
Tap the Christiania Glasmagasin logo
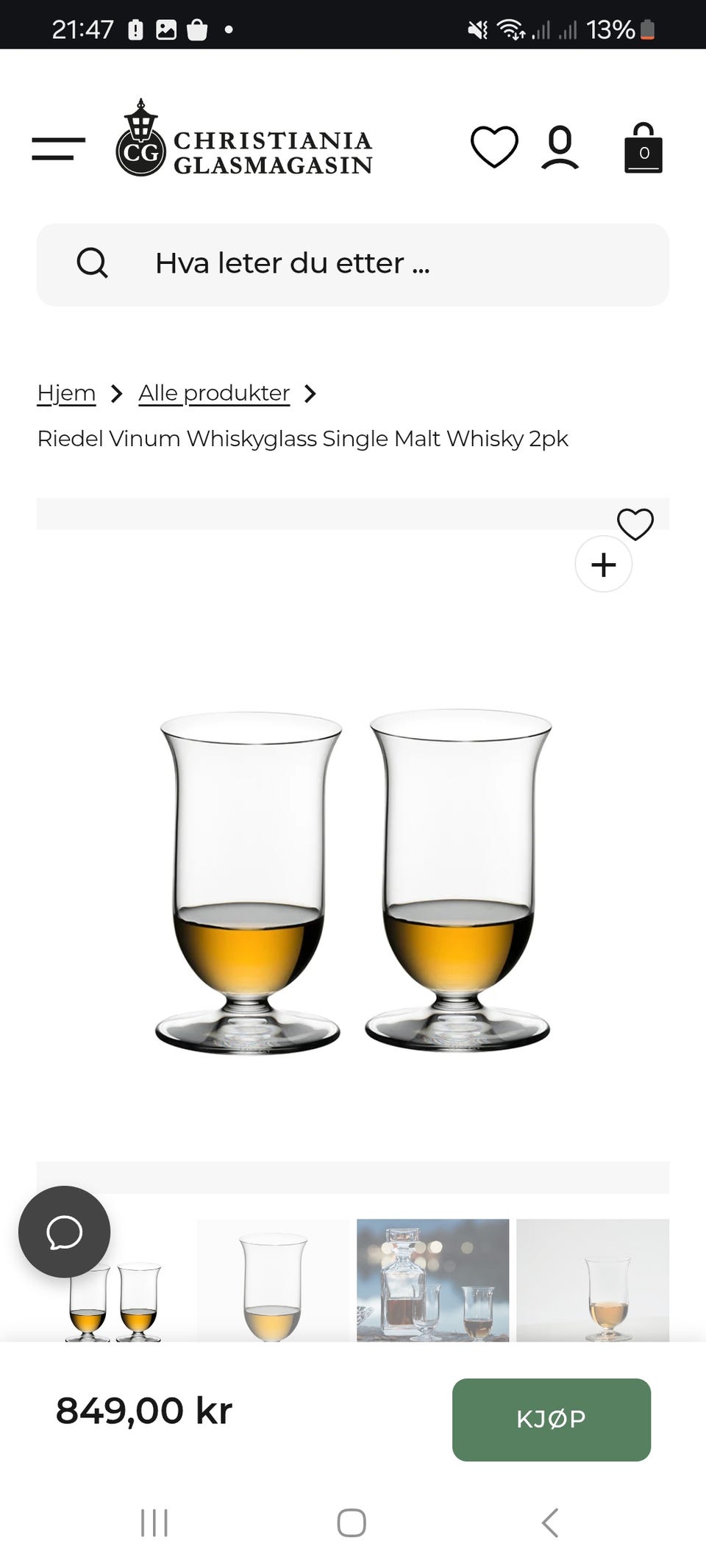243,138
